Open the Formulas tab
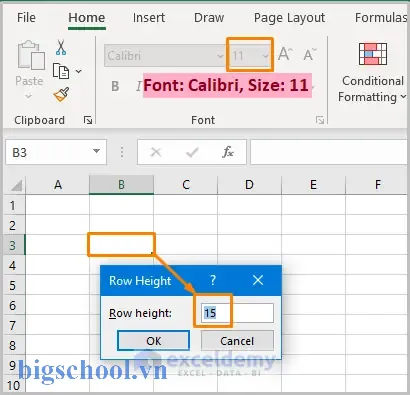The height and width of the screenshot is (395, 410). (x=381, y=18)
